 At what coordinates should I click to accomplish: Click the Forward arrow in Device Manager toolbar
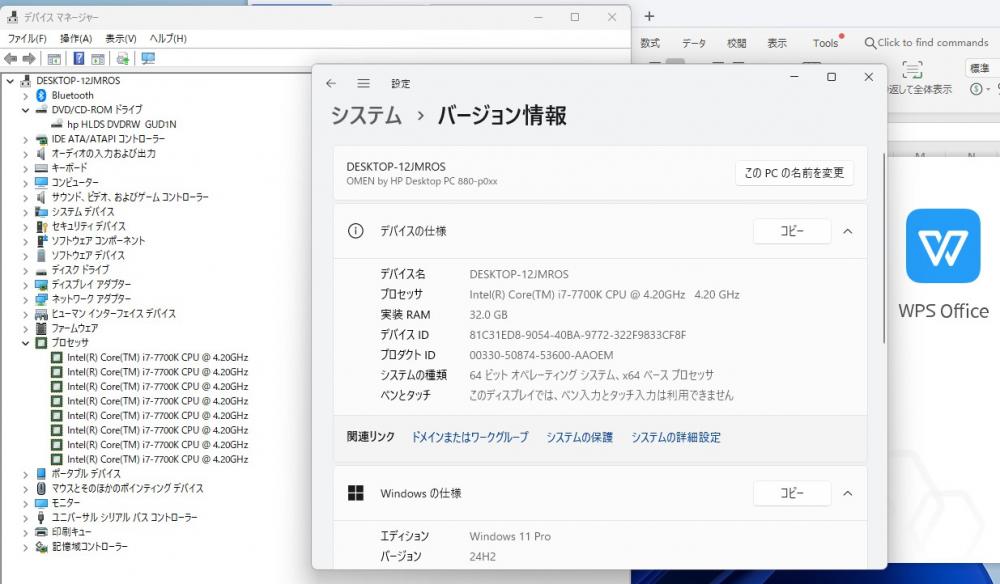click(x=29, y=59)
